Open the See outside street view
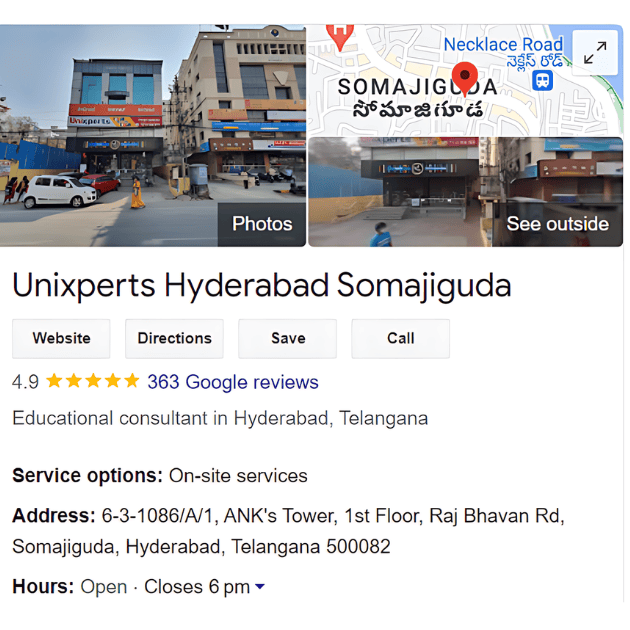This screenshot has height=630, width=630. pyautogui.click(x=466, y=192)
